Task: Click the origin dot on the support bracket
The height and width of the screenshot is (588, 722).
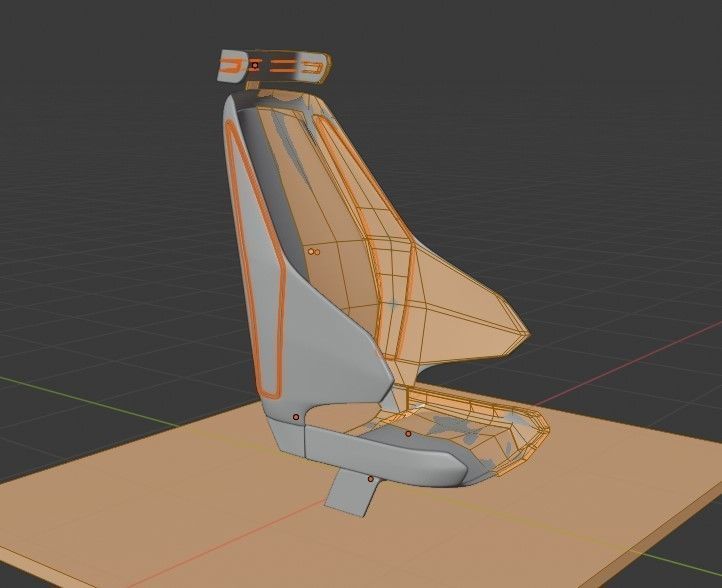Action: (371, 479)
